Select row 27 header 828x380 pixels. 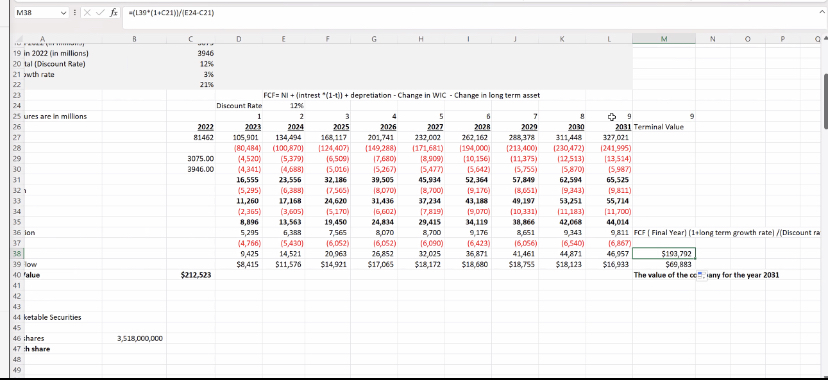coord(16,138)
